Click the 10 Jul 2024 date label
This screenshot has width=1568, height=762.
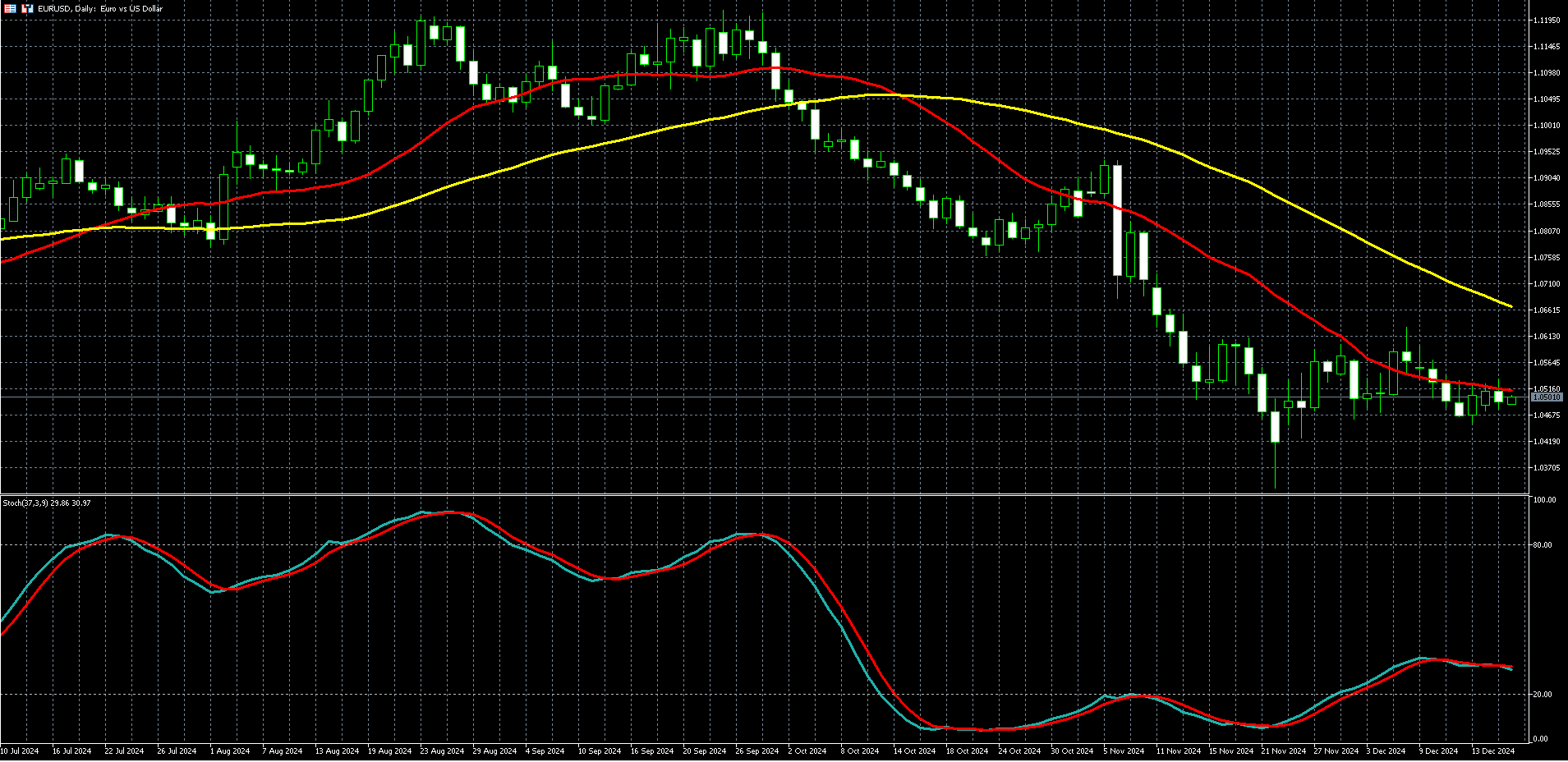point(20,751)
